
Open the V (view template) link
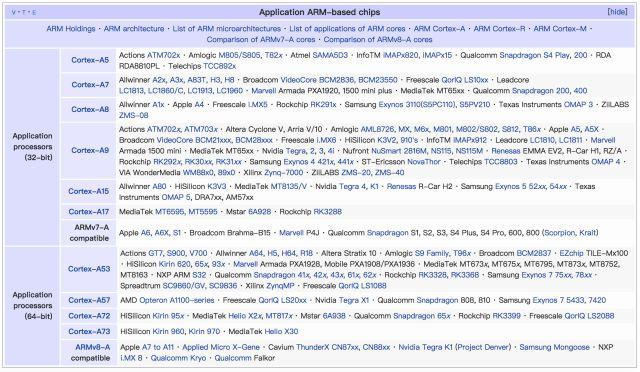tap(13, 12)
